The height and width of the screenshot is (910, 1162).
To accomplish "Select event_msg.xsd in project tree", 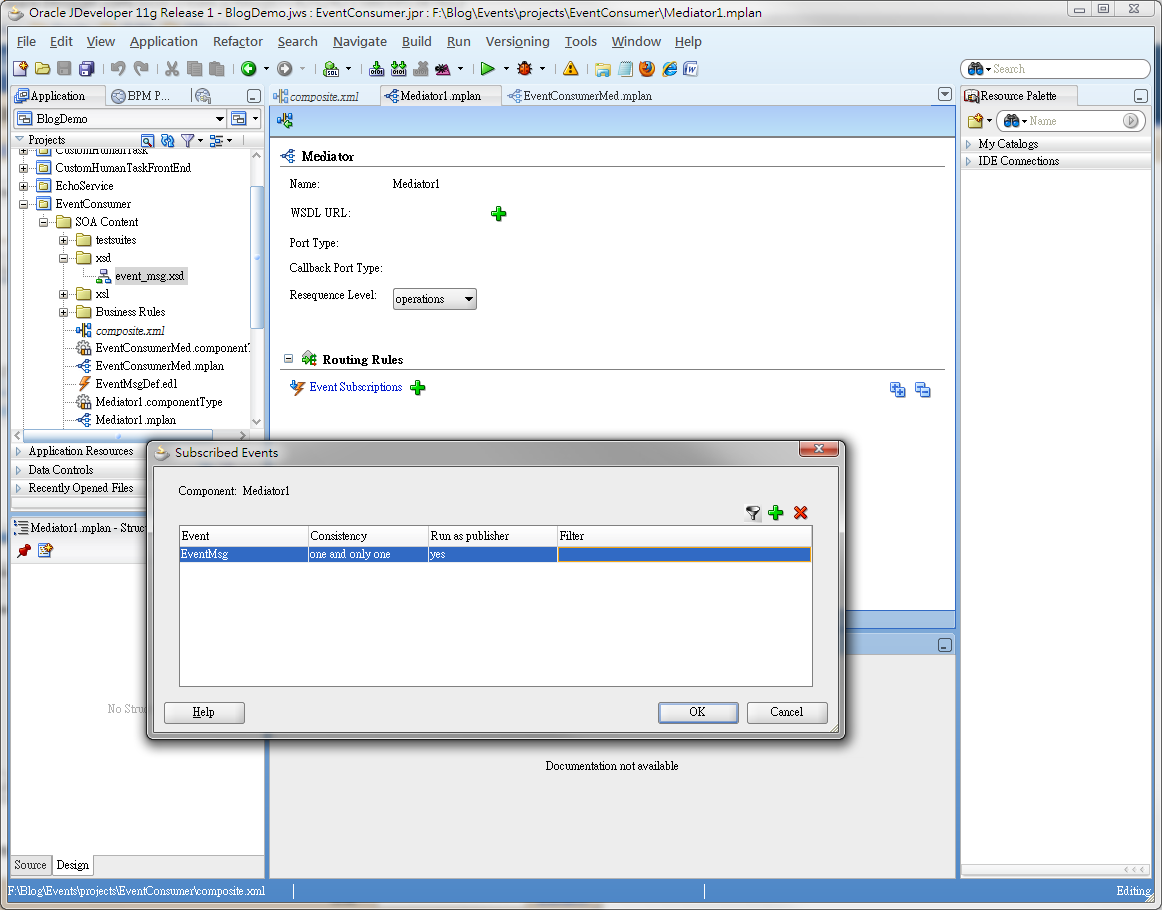I will coord(150,276).
